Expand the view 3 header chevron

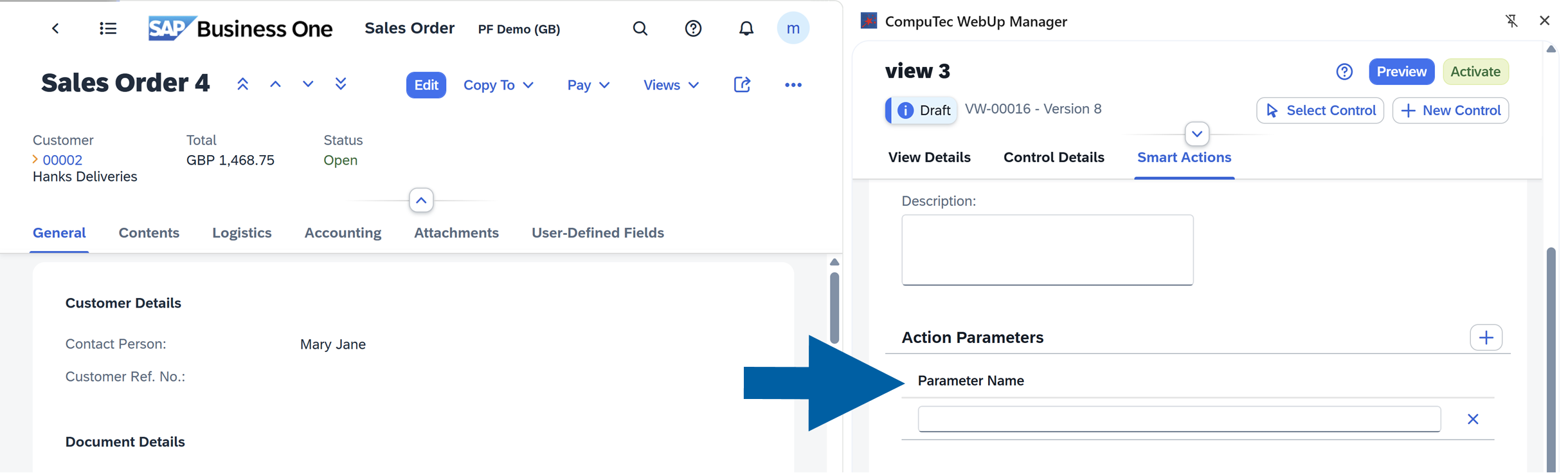(x=1196, y=134)
